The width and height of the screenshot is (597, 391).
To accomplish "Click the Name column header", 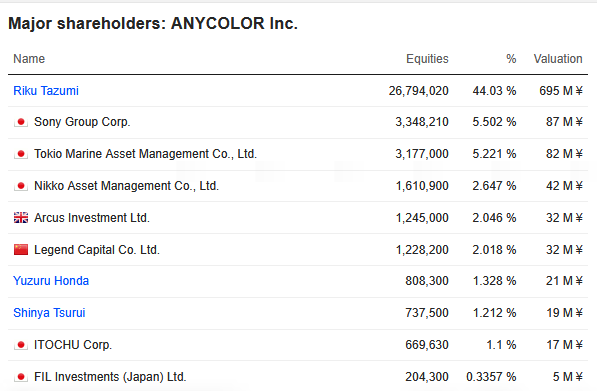I will click(x=29, y=59).
